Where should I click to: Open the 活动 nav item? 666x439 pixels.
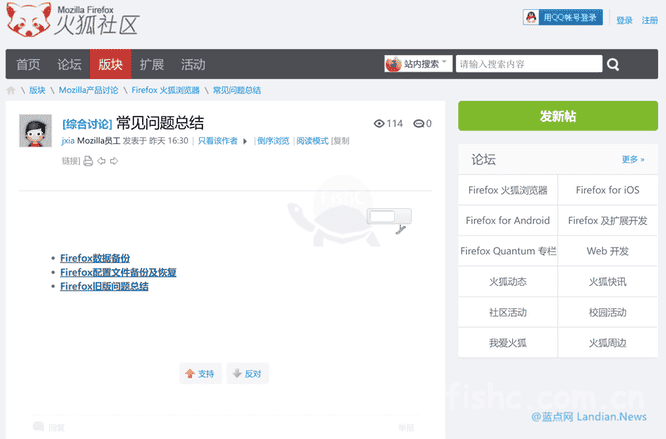[x=193, y=64]
